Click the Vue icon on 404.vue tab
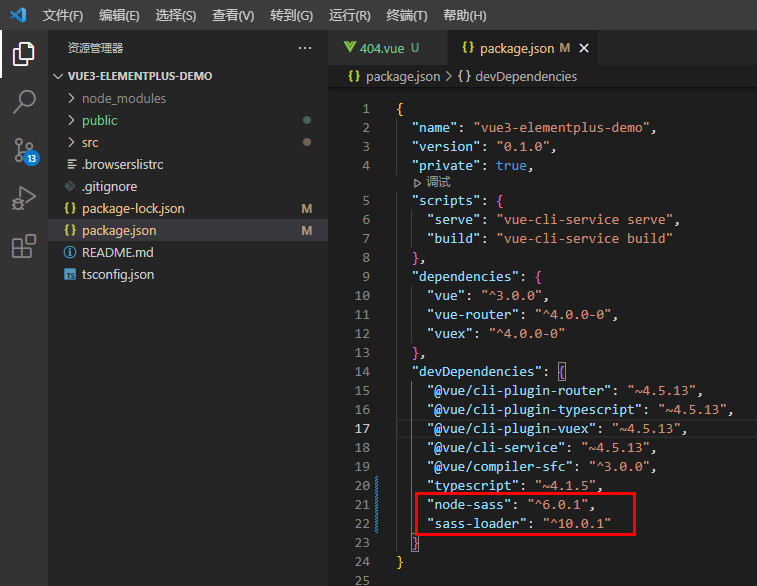757x586 pixels. pos(350,47)
